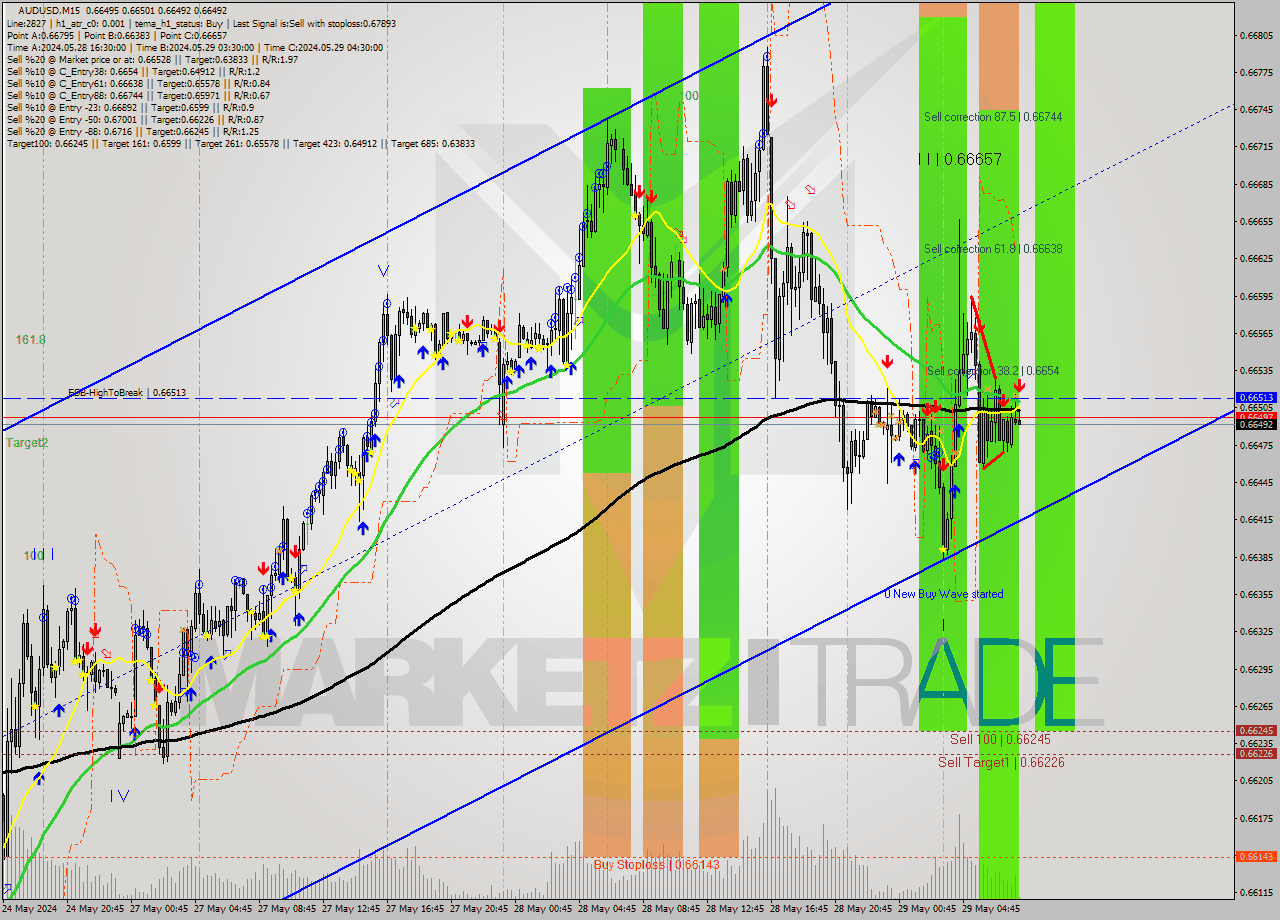Click the '24 May 20:45' time axis label

[97, 910]
